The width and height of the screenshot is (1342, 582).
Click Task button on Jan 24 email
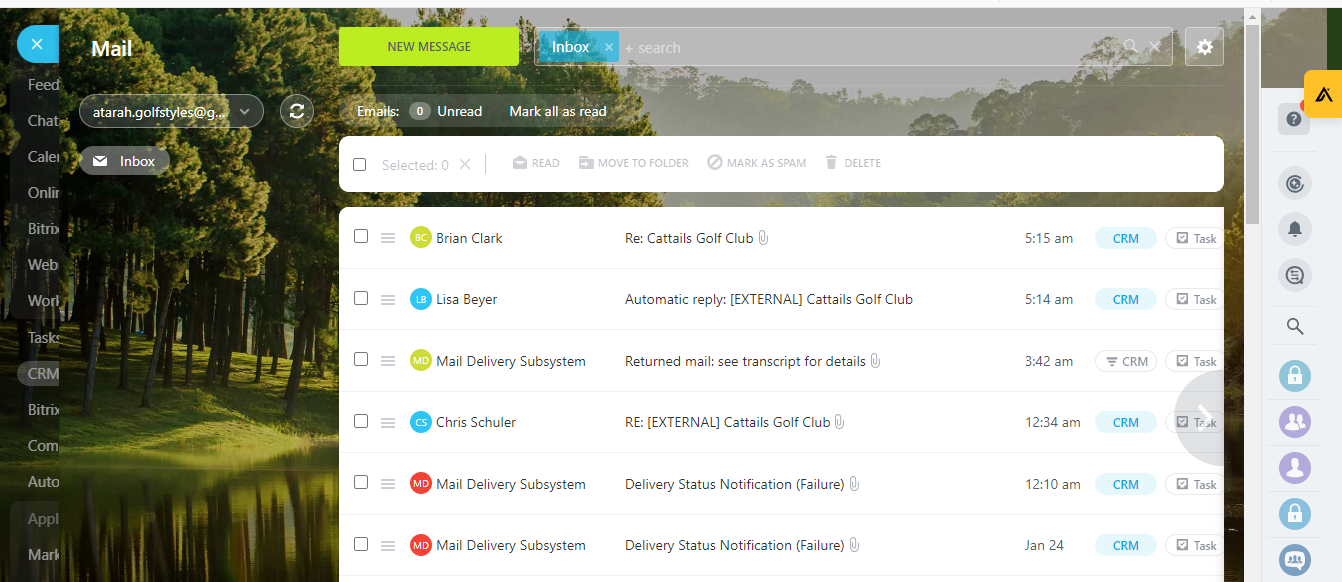tap(1195, 546)
